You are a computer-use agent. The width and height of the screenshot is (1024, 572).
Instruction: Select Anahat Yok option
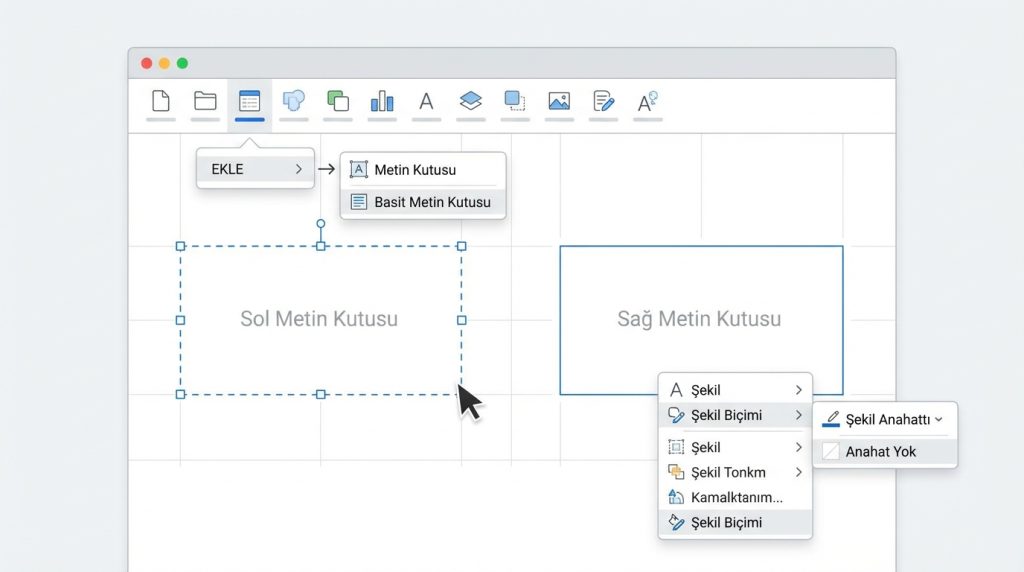885,452
